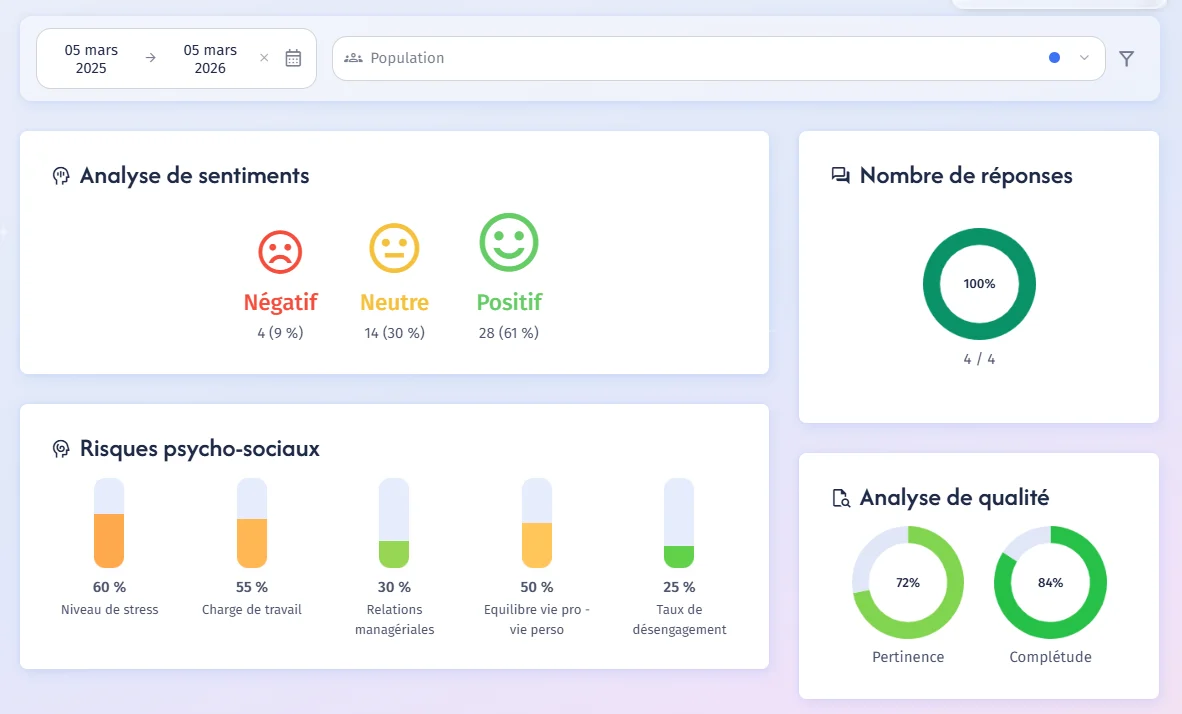Click the Analyse de sentiments heading icon
1182x714 pixels.
tap(61, 176)
